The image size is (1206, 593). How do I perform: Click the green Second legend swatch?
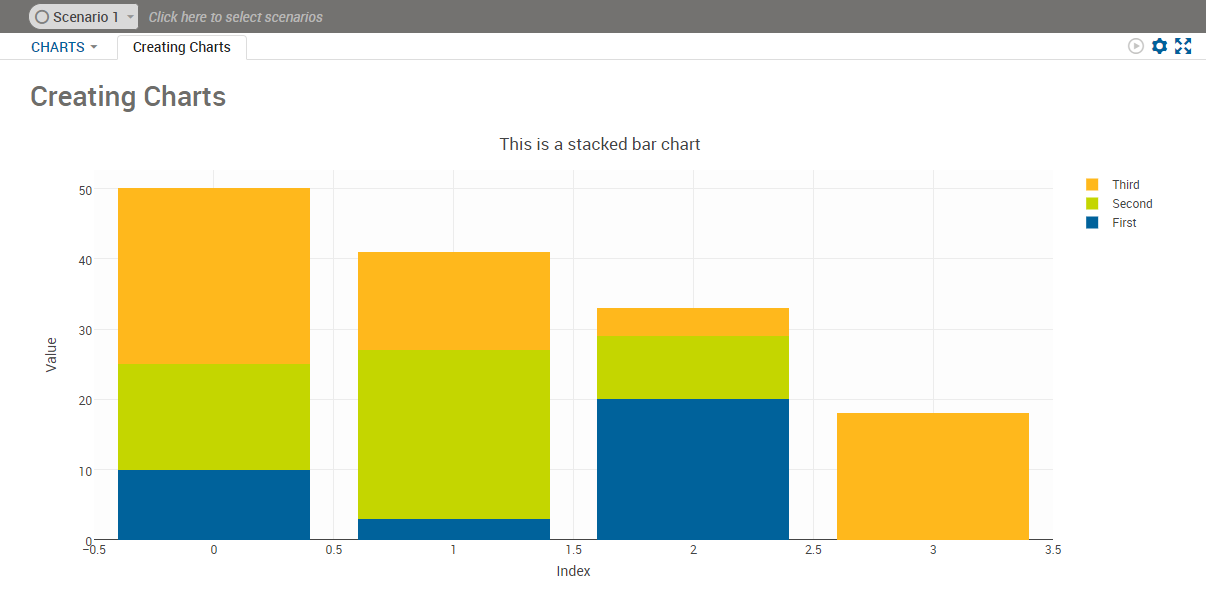[1092, 204]
